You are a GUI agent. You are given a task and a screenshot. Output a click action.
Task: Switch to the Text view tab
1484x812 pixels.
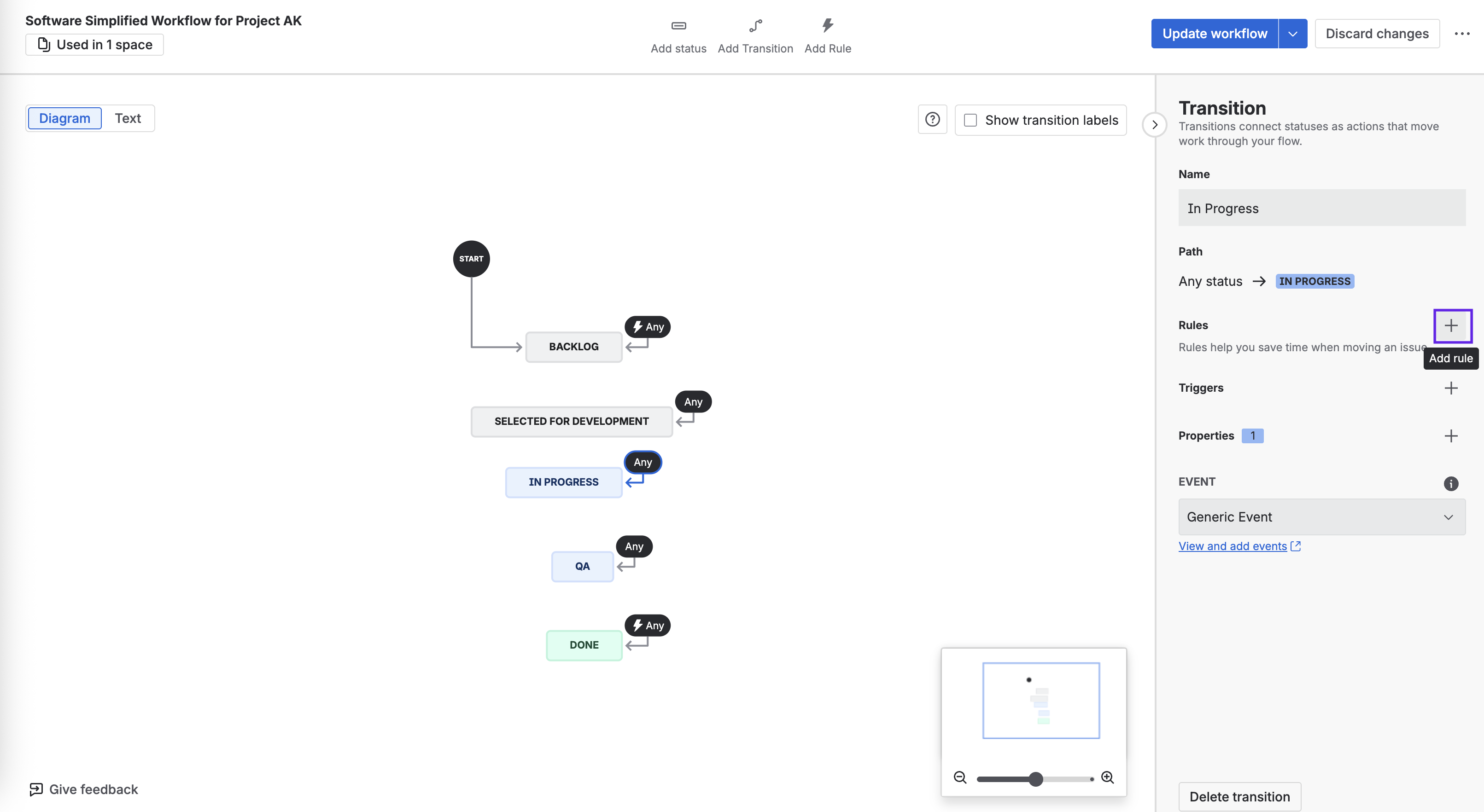(x=128, y=119)
